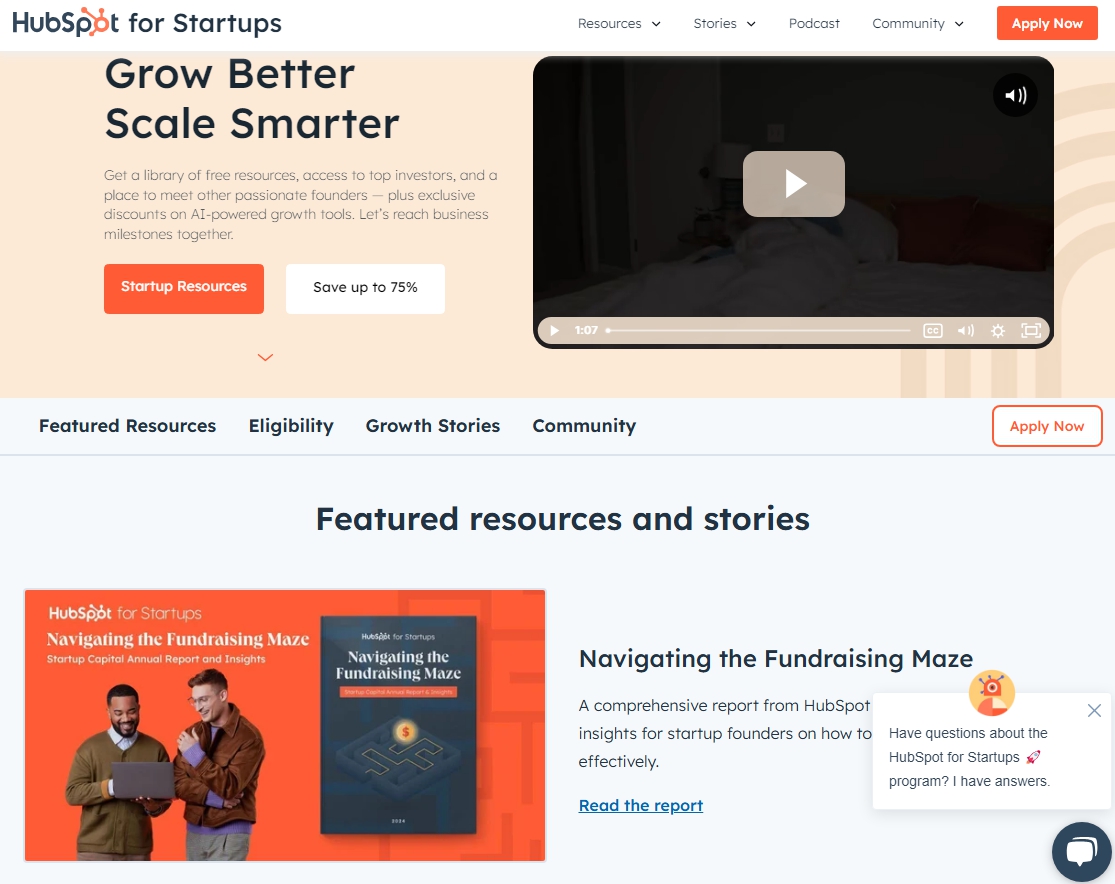This screenshot has height=884, width=1115.
Task: Click the HubSpot for Startups logo
Action: [x=146, y=23]
